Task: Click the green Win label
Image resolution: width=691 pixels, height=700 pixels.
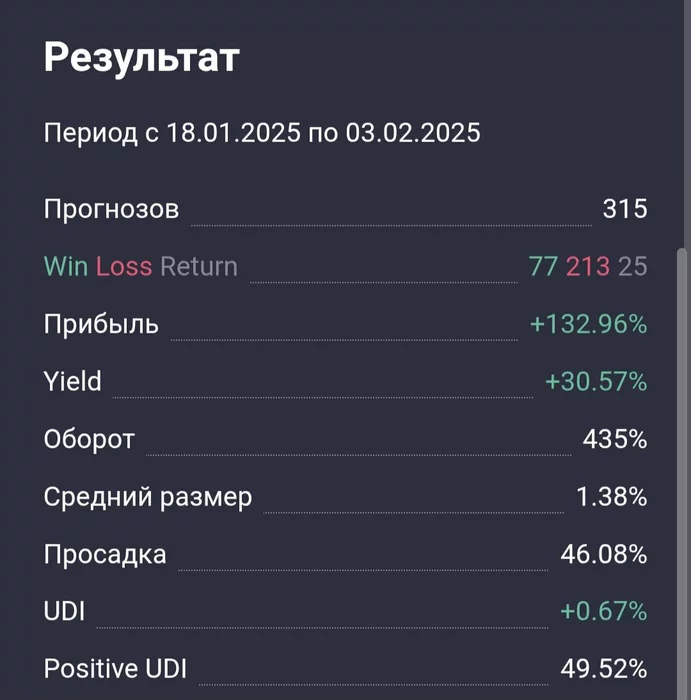Action: tap(66, 267)
